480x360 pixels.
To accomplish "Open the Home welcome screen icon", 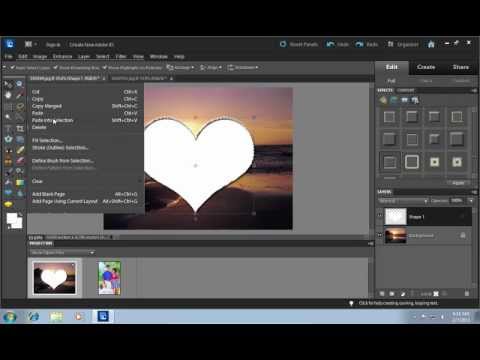I will click(431, 44).
